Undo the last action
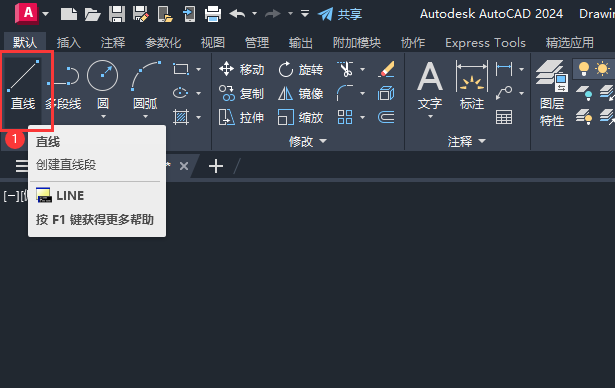Image resolution: width=615 pixels, height=388 pixels. coord(237,14)
